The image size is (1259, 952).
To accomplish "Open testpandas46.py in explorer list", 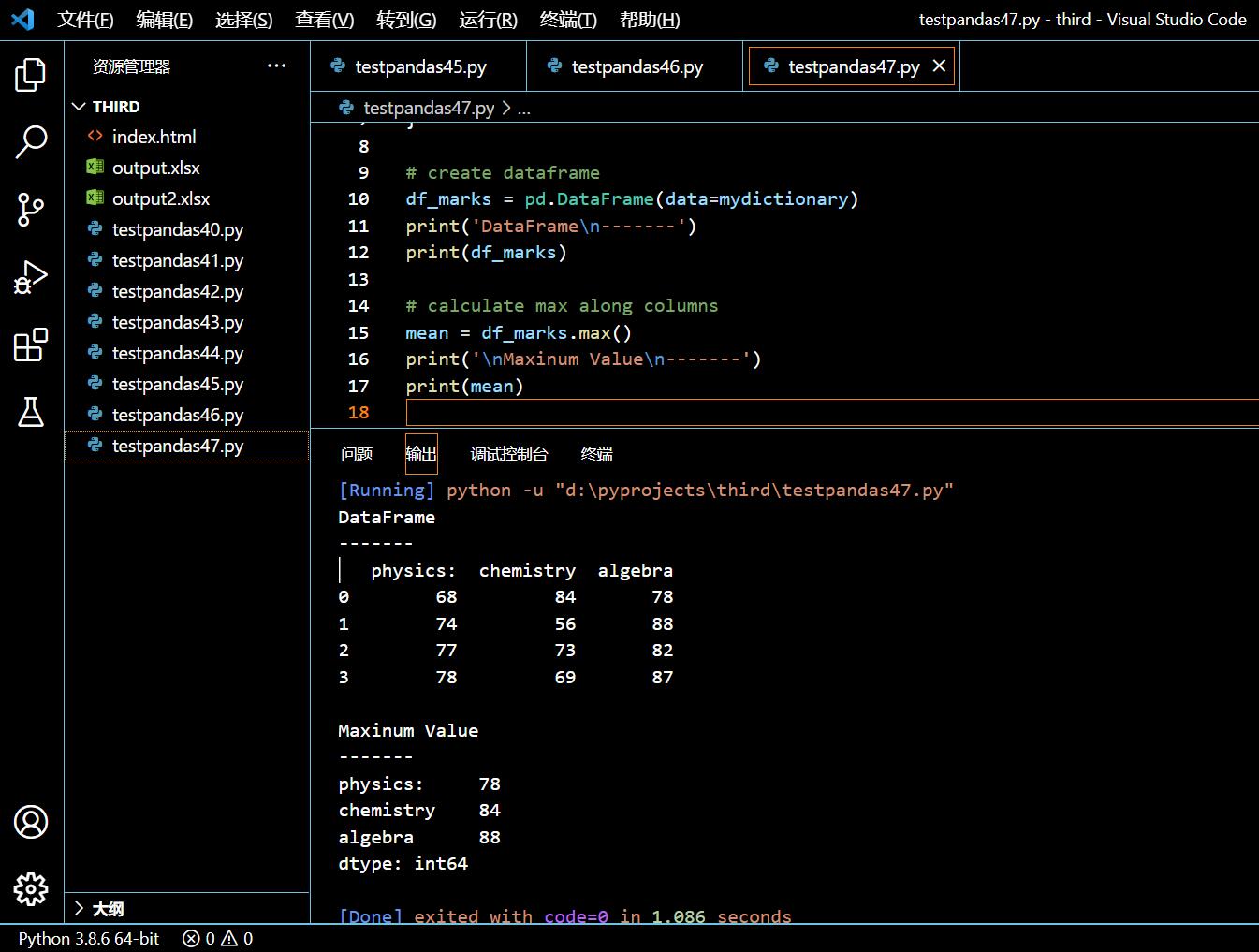I will tap(186, 415).
